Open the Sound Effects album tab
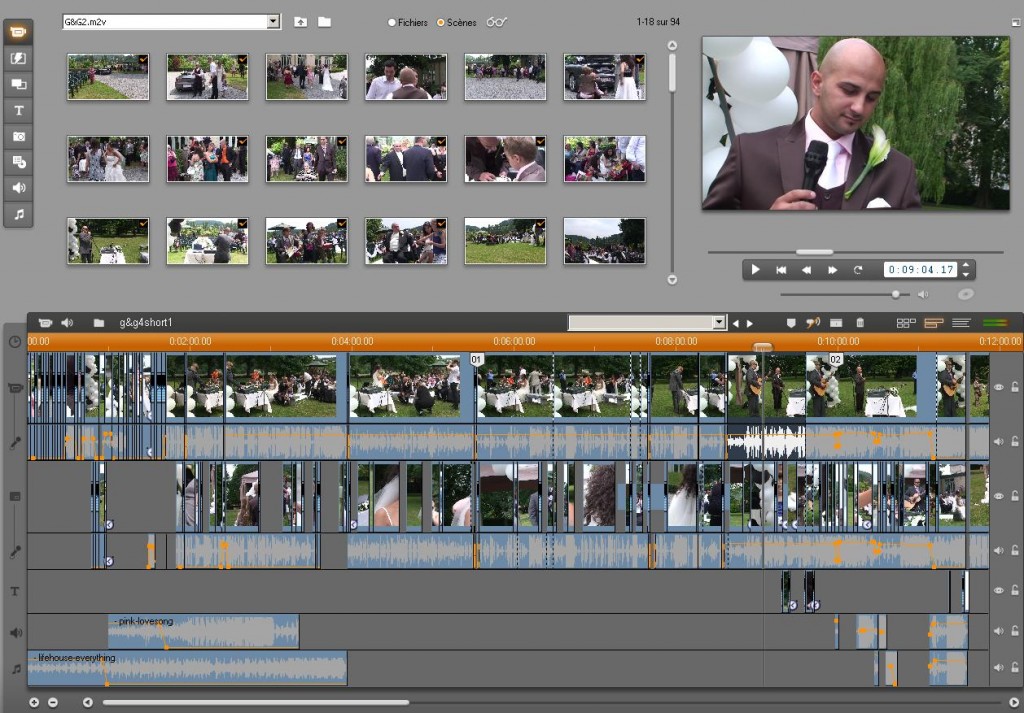This screenshot has height=713, width=1024. point(18,188)
